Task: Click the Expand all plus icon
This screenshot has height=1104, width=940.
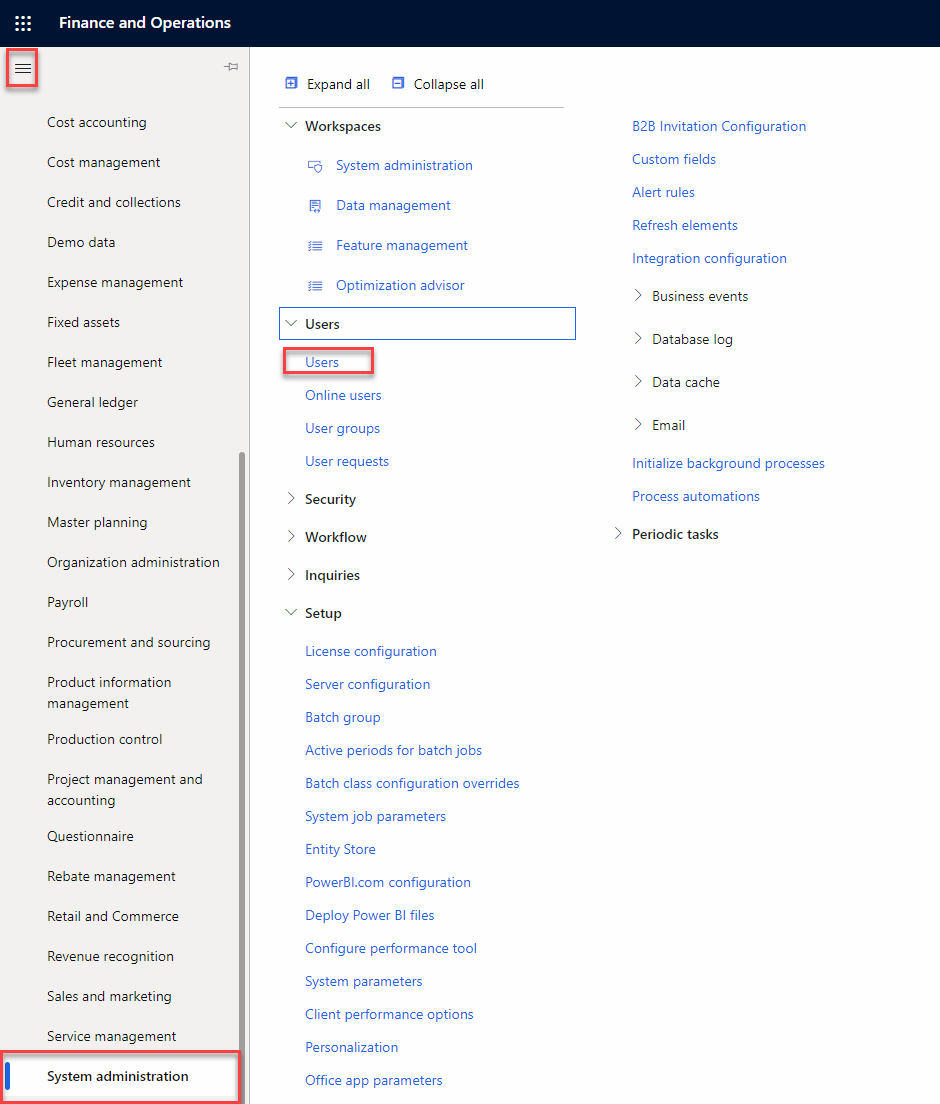Action: coord(292,84)
